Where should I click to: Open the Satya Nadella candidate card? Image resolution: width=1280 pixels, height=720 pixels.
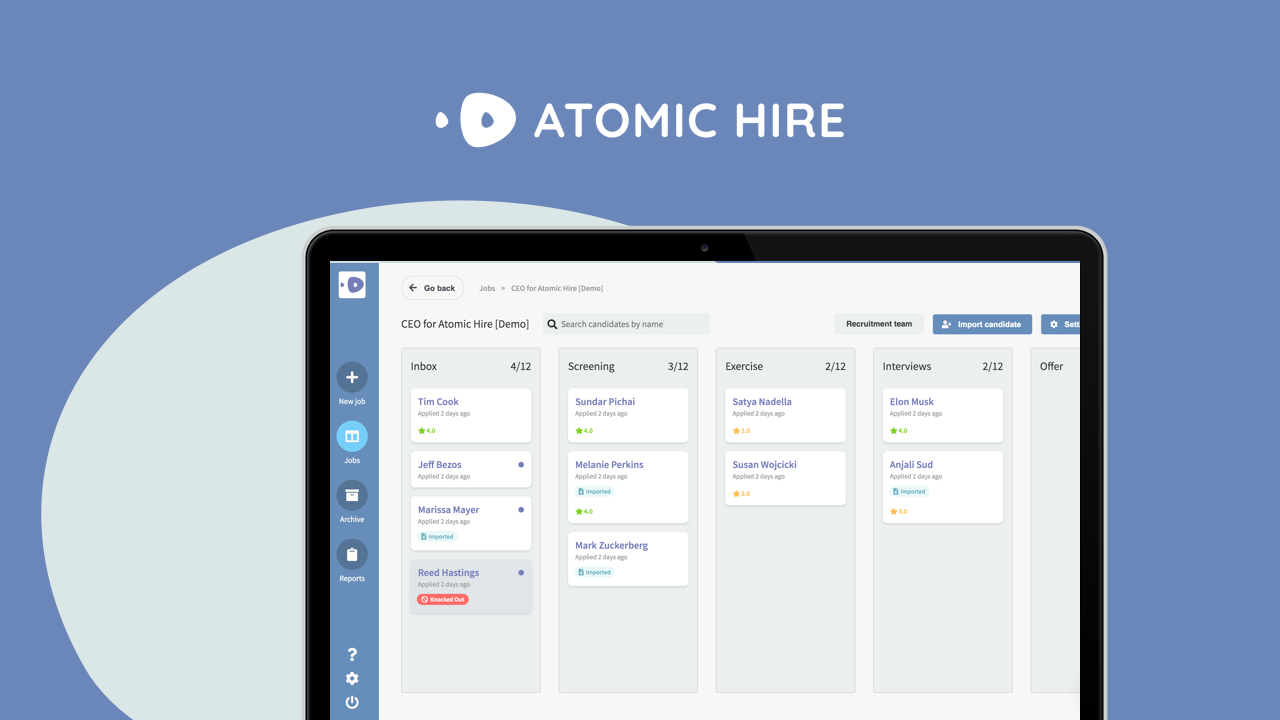(786, 415)
